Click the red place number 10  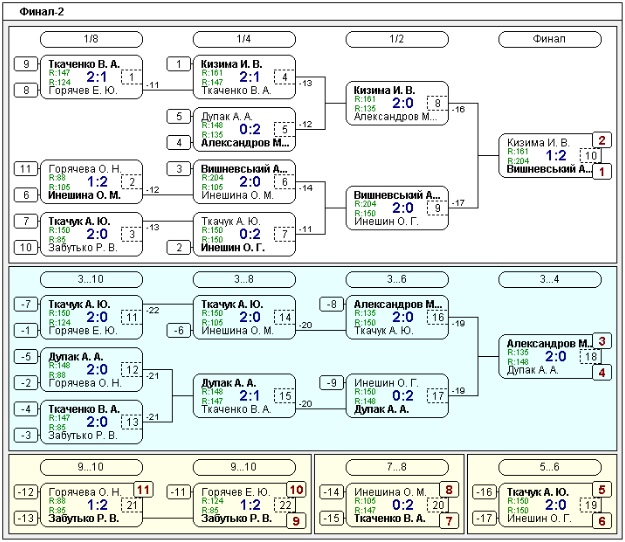[x=296, y=489]
